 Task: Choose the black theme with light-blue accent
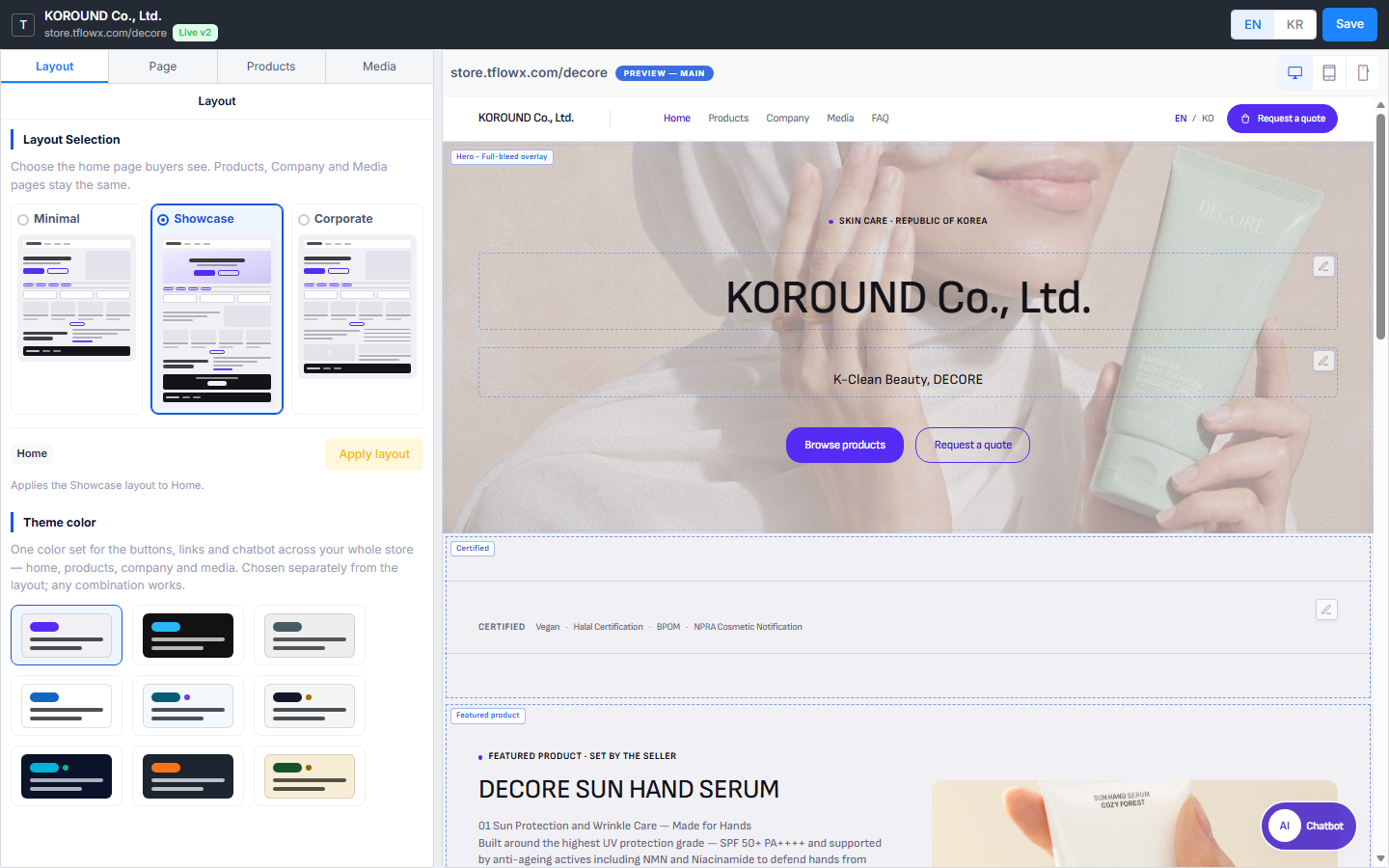point(188,636)
